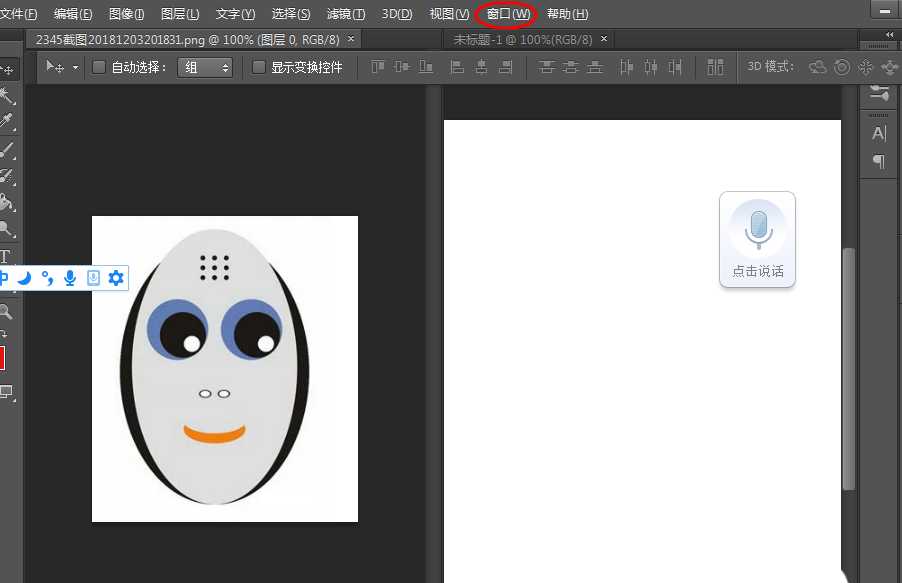Expand the Move tool preset picker arrow
This screenshot has height=583, width=902.
[x=75, y=68]
